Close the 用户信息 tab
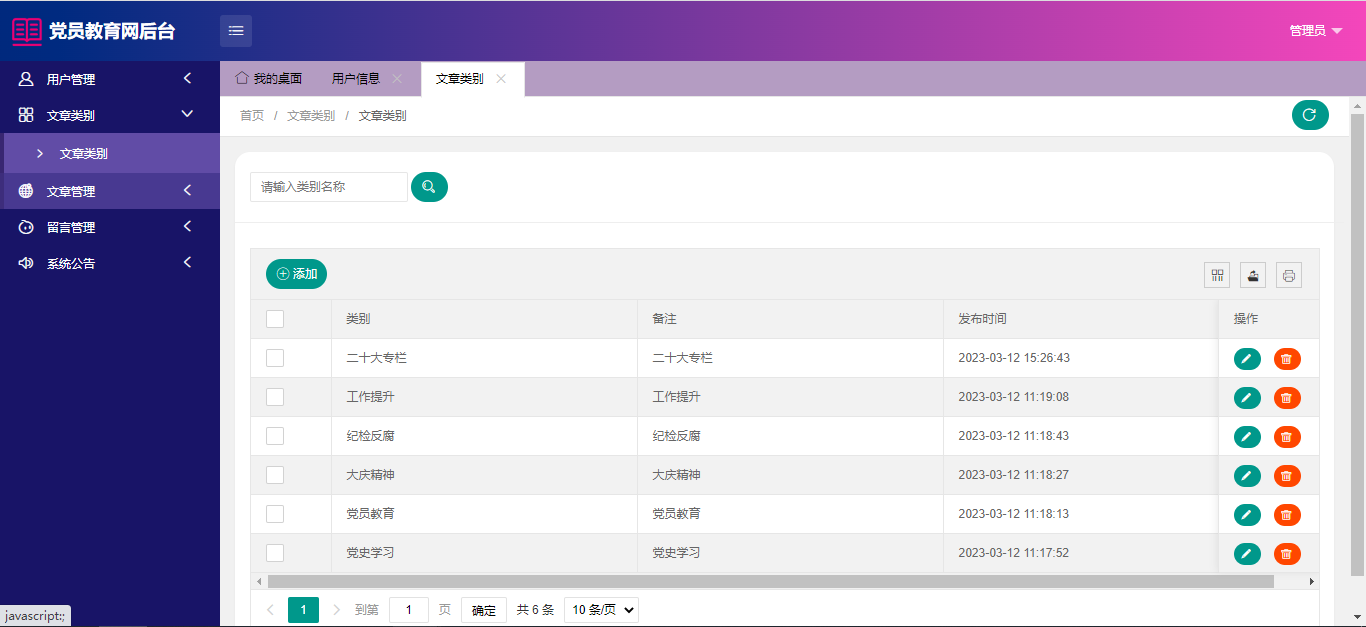 (x=397, y=79)
